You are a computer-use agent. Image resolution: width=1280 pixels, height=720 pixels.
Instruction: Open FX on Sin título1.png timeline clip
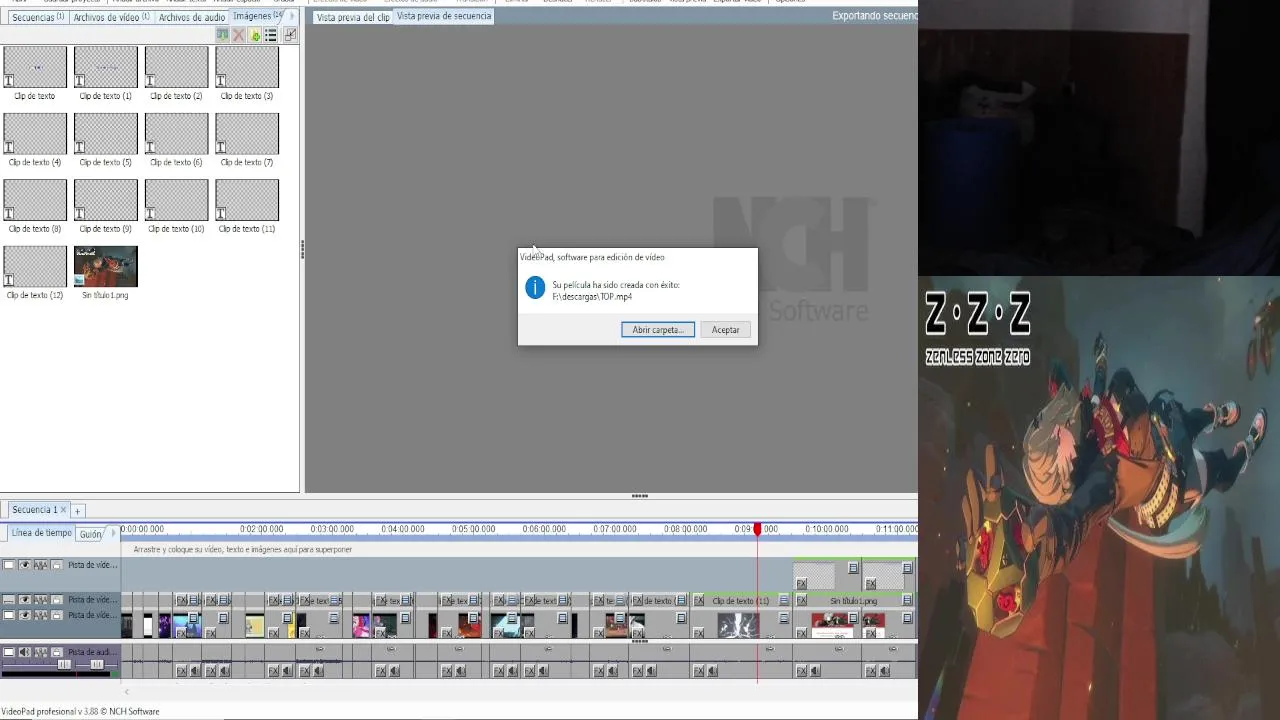801,600
